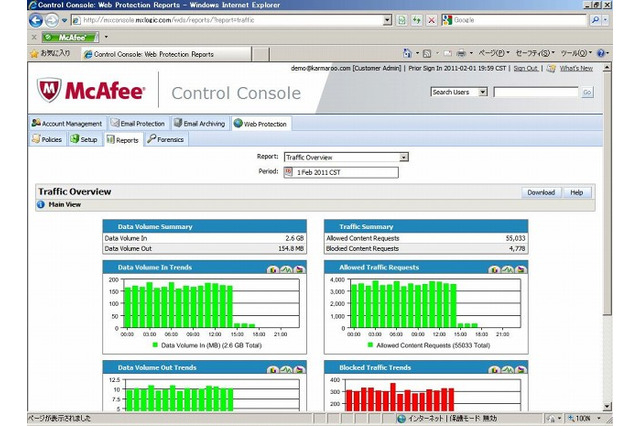Select bar chart icon in Data Volume In Trends
The image size is (640, 426).
coord(273,269)
